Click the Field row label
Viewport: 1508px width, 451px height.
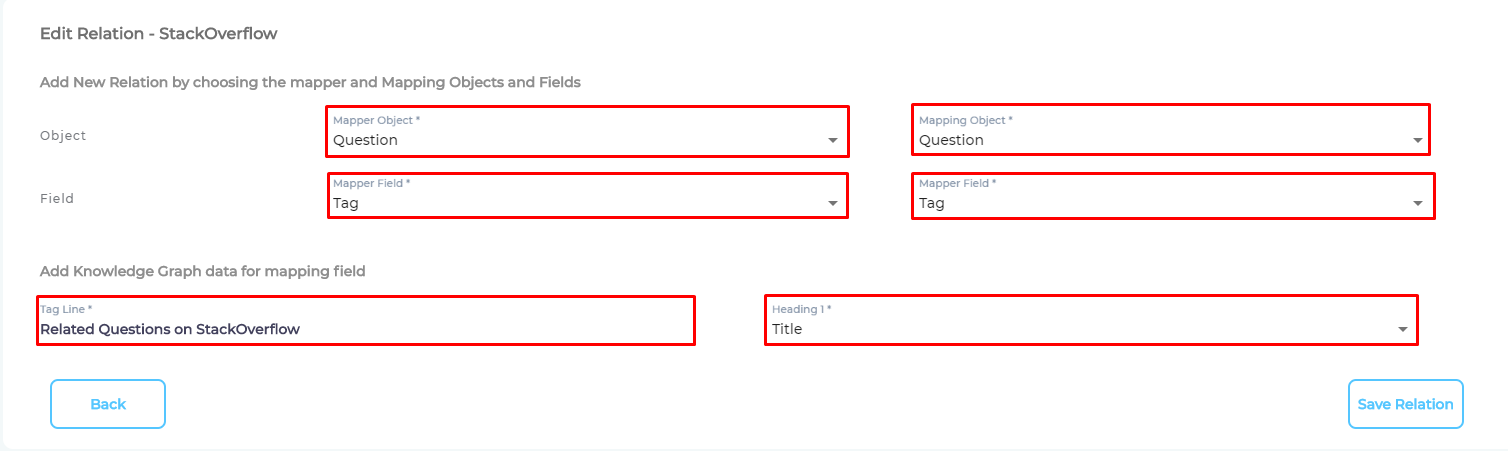[x=57, y=198]
